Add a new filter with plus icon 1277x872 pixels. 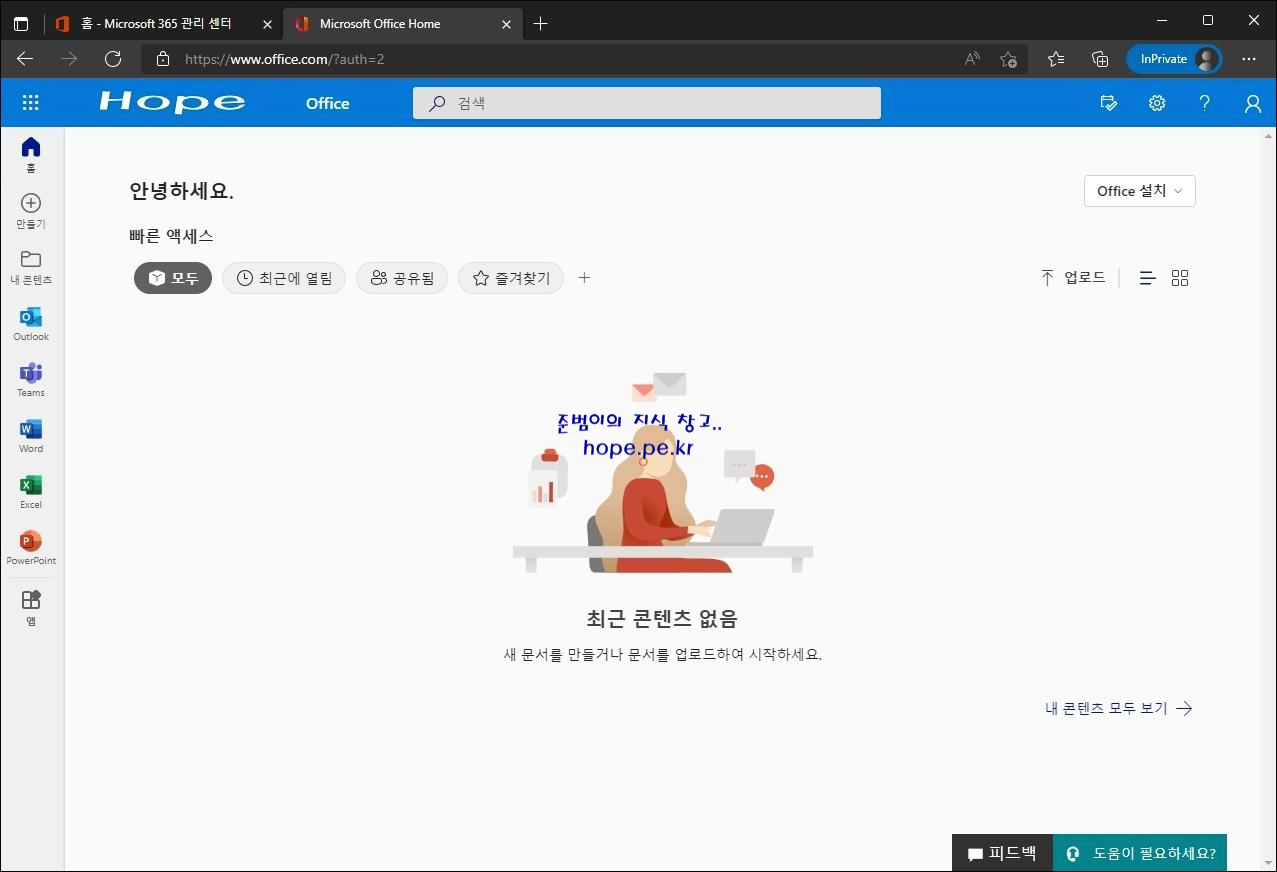pyautogui.click(x=585, y=278)
